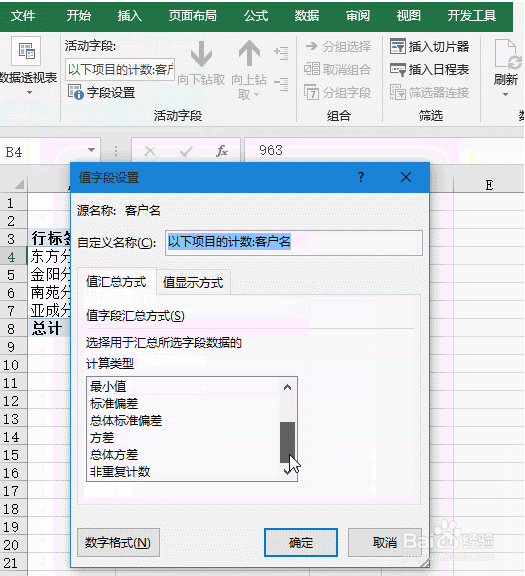Screen dimensions: 525x576
Task: Click the 确定 button
Action: point(301,542)
